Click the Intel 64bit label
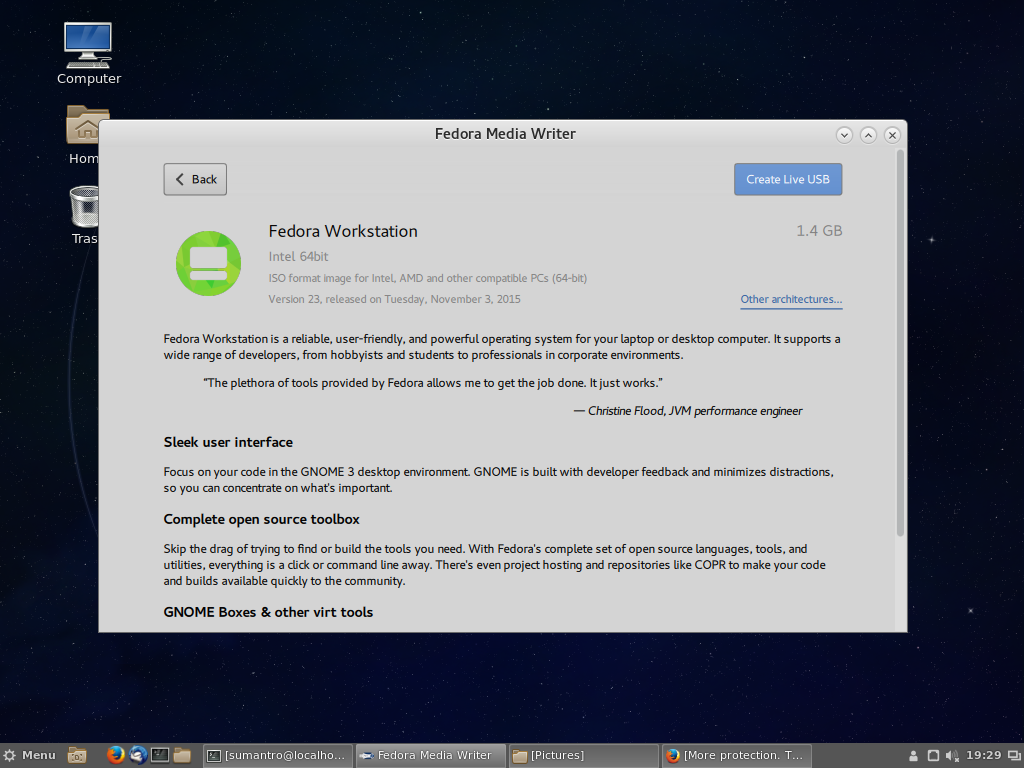The width and height of the screenshot is (1024, 768). coord(298,257)
